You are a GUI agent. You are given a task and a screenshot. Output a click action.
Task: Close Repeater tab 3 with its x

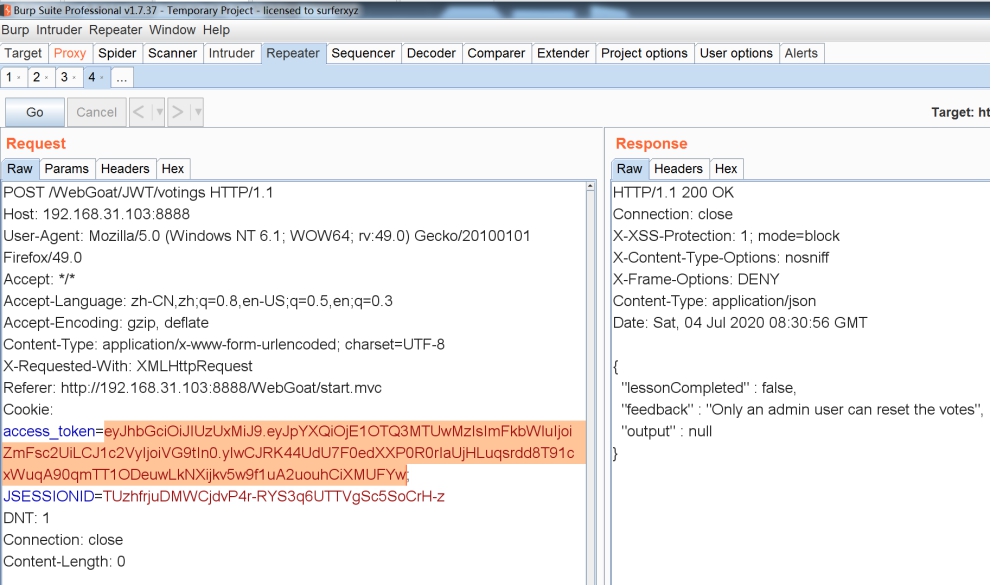74,78
